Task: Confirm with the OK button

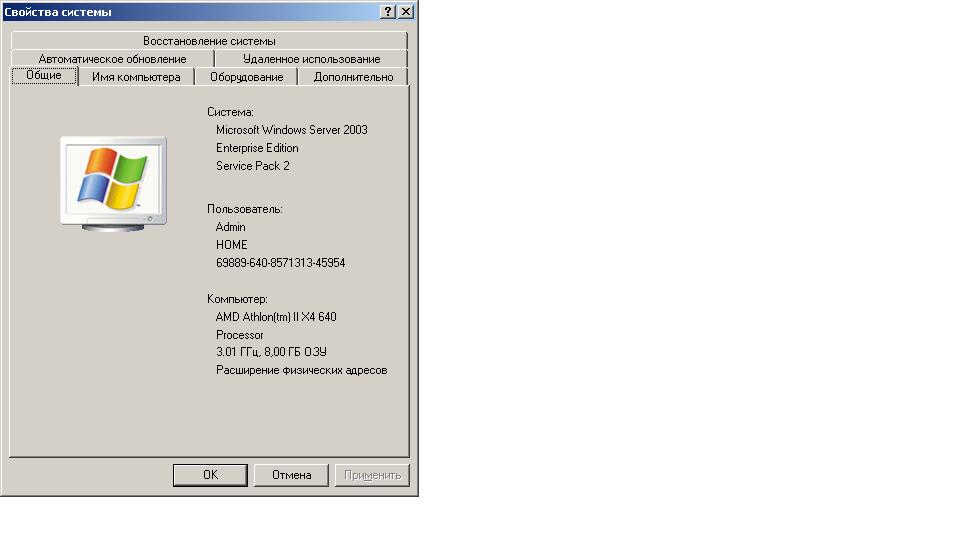Action: tap(210, 475)
